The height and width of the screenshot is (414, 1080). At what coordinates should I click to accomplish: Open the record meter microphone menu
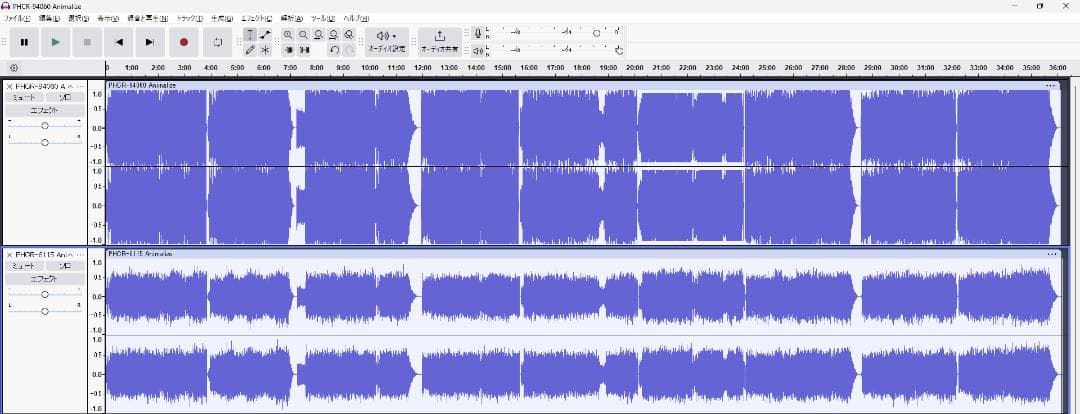pyautogui.click(x=477, y=33)
